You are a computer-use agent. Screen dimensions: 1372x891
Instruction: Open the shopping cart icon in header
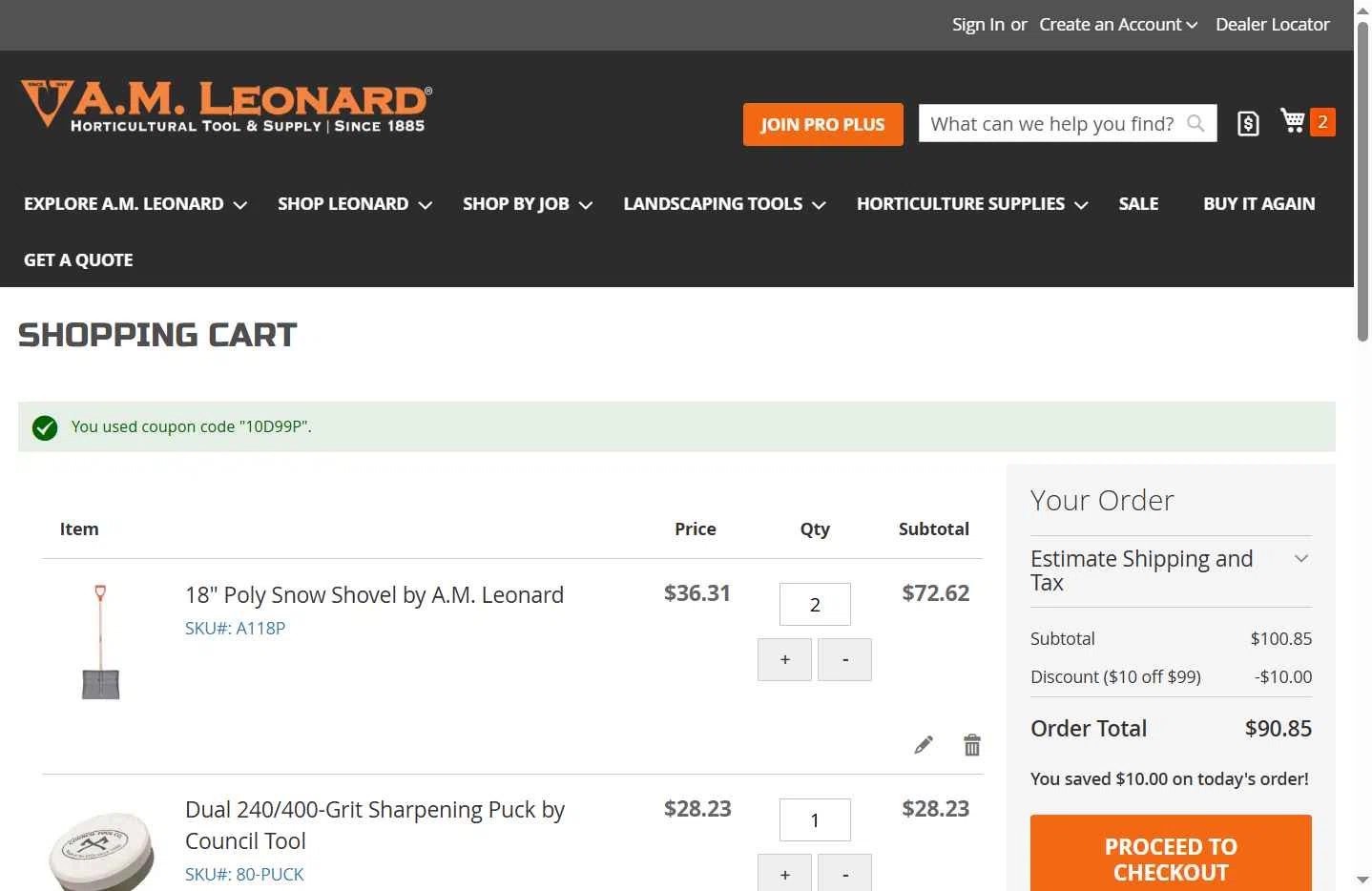click(1293, 121)
